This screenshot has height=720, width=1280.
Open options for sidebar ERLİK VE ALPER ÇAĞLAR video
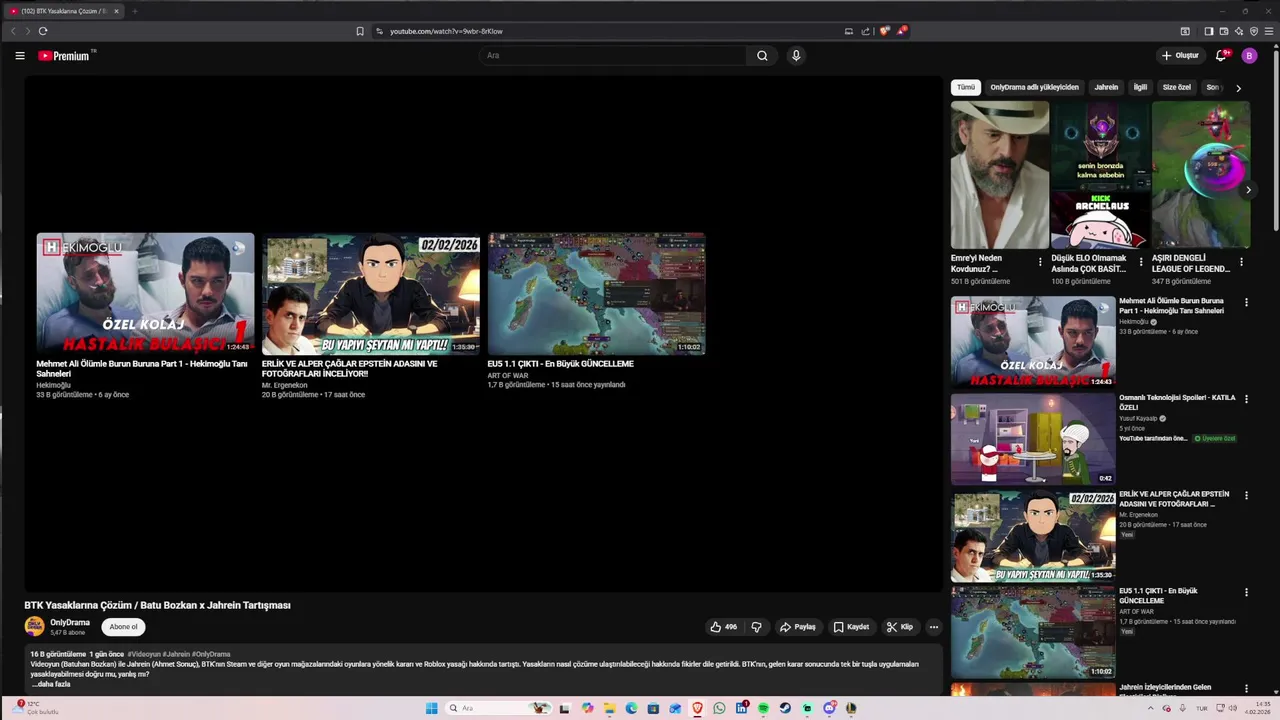[x=1246, y=495]
